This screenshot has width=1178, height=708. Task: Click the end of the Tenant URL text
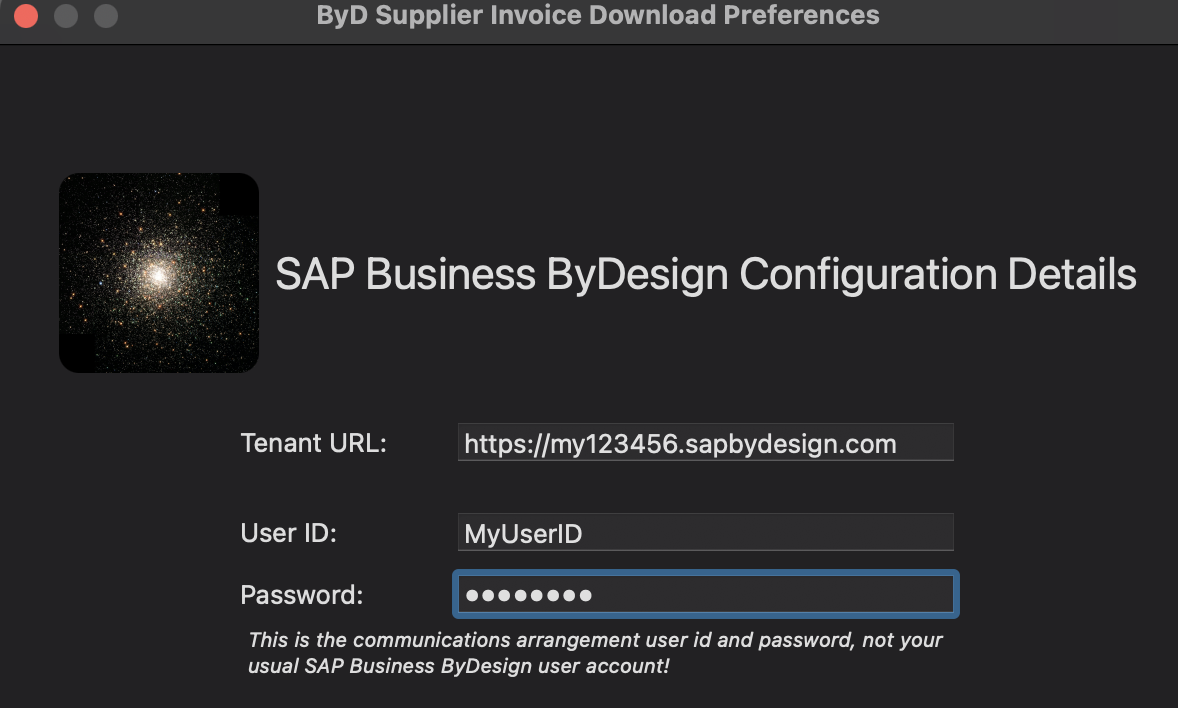[x=896, y=443]
